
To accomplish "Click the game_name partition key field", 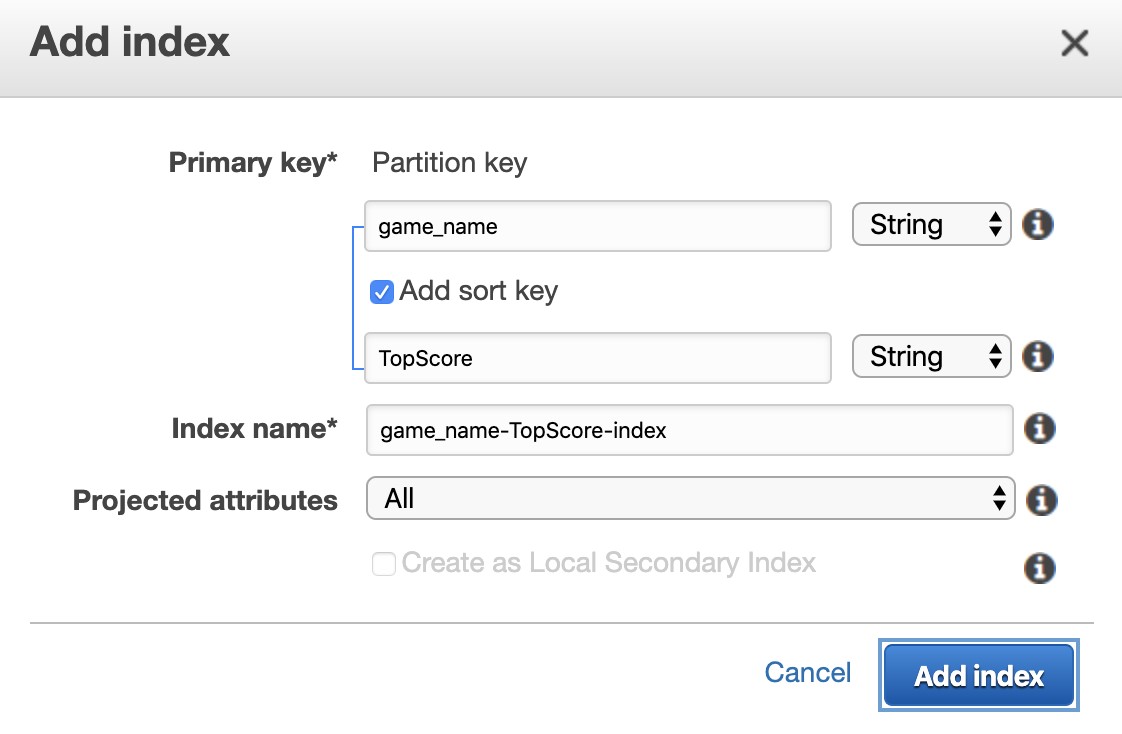I will 598,226.
